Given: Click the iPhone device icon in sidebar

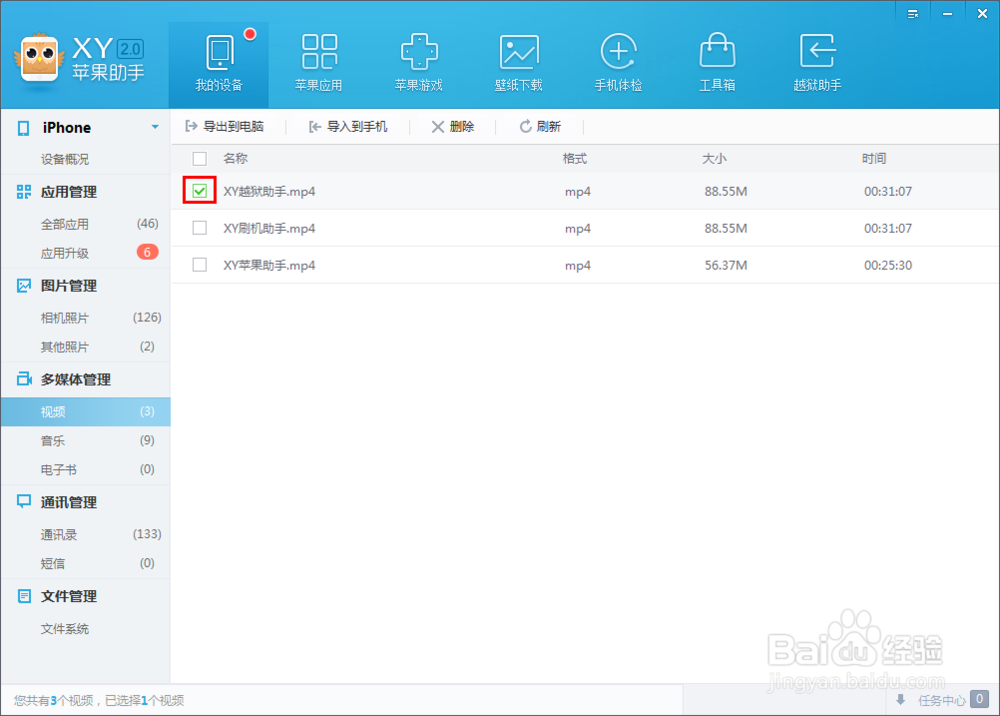Looking at the screenshot, I should click(24, 128).
